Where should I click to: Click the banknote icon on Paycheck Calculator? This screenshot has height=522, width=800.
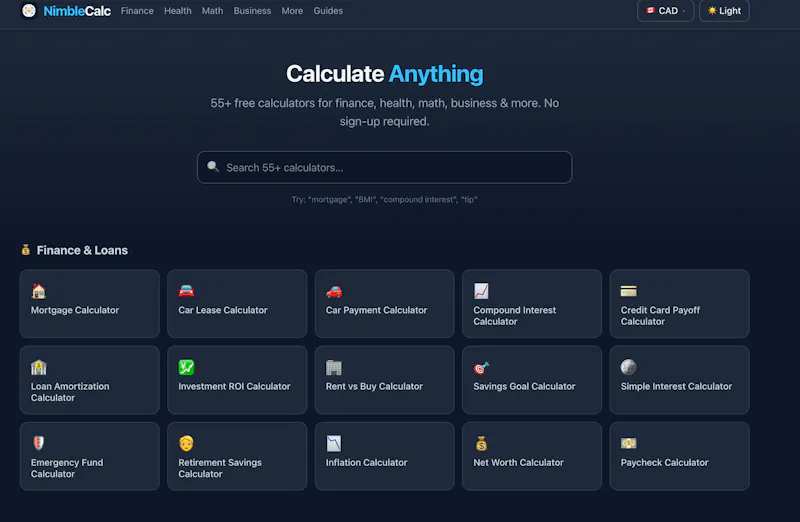click(x=629, y=443)
